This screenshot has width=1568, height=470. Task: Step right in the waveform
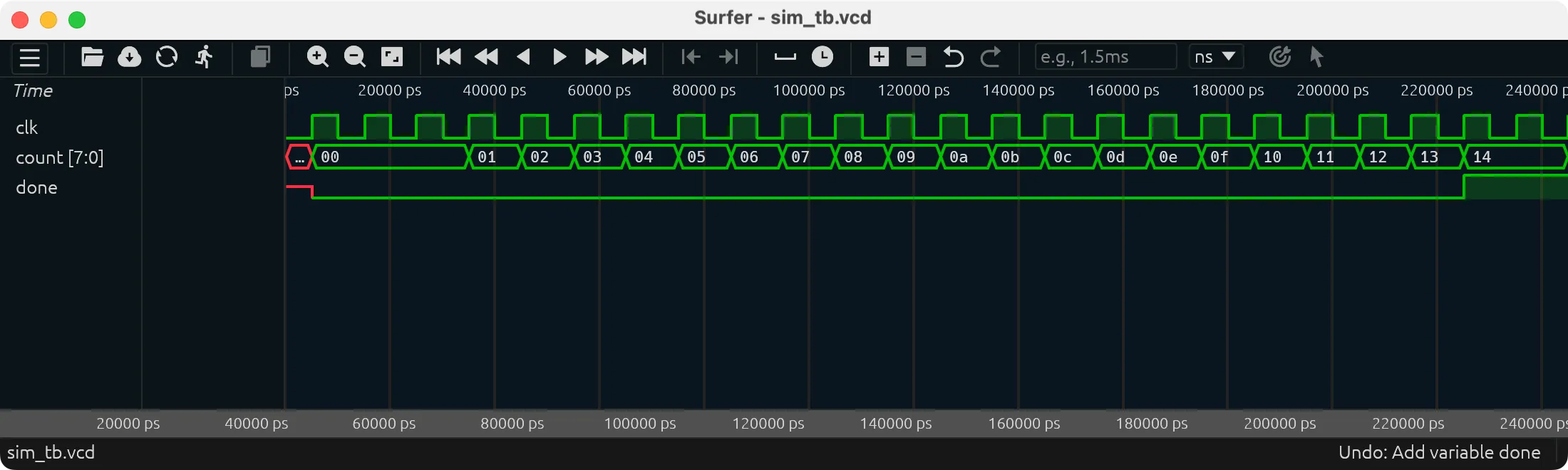tap(559, 57)
